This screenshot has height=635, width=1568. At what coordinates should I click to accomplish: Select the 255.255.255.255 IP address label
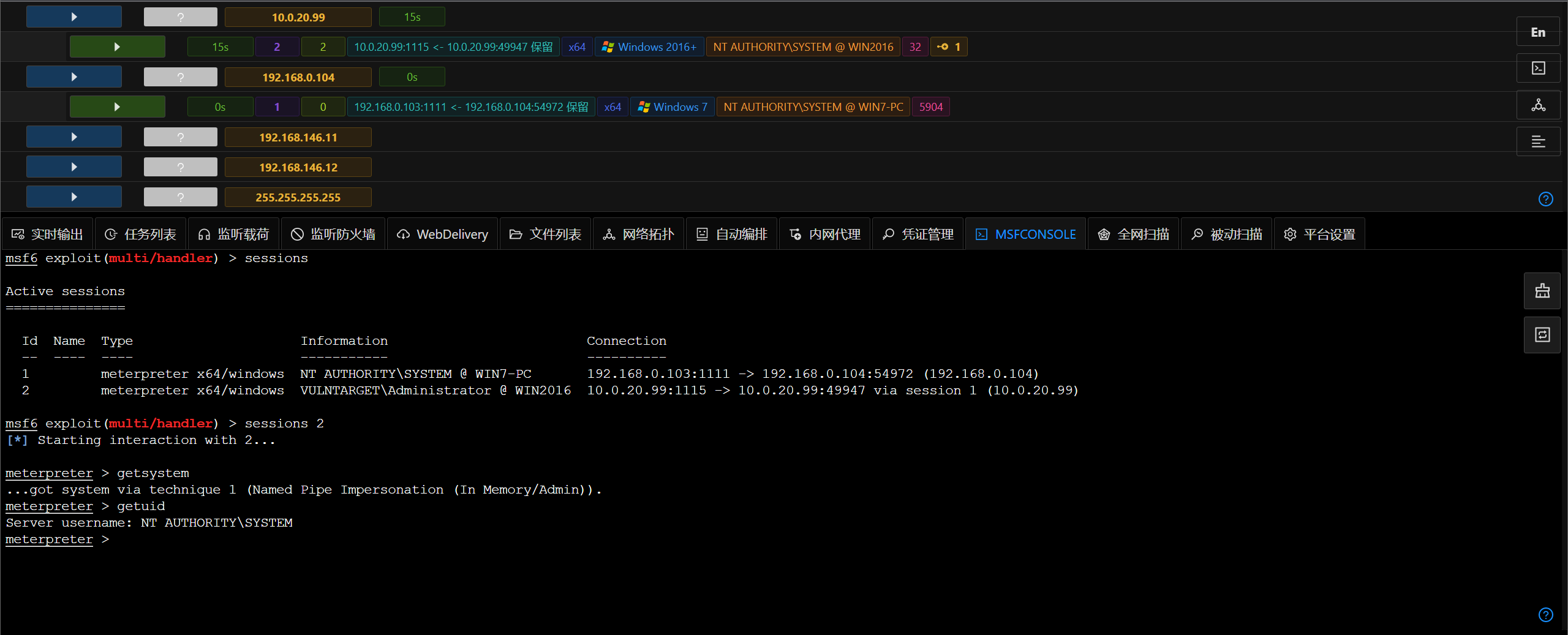coord(298,197)
